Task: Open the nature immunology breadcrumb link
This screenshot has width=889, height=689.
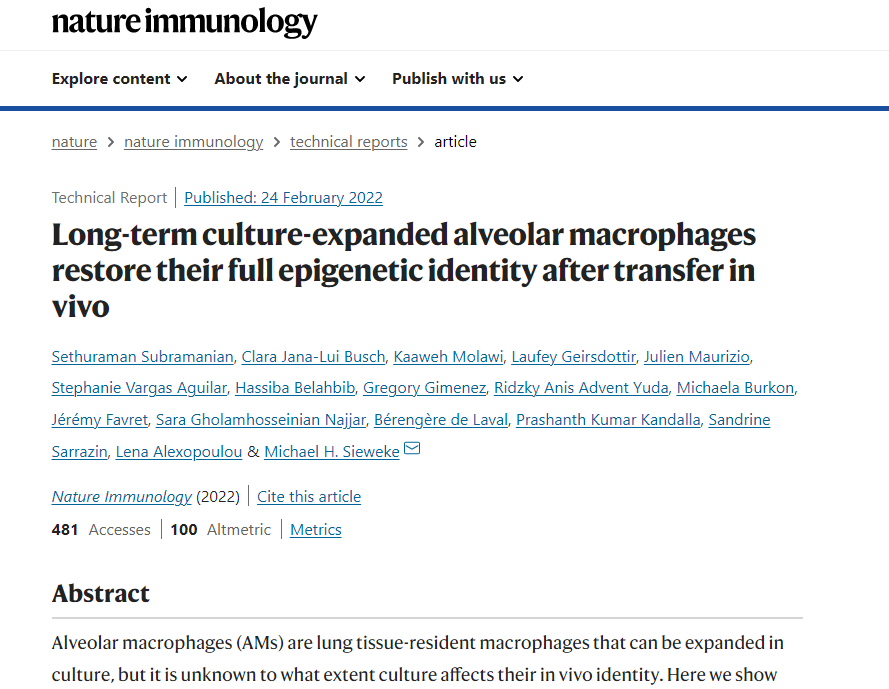Action: pos(193,142)
